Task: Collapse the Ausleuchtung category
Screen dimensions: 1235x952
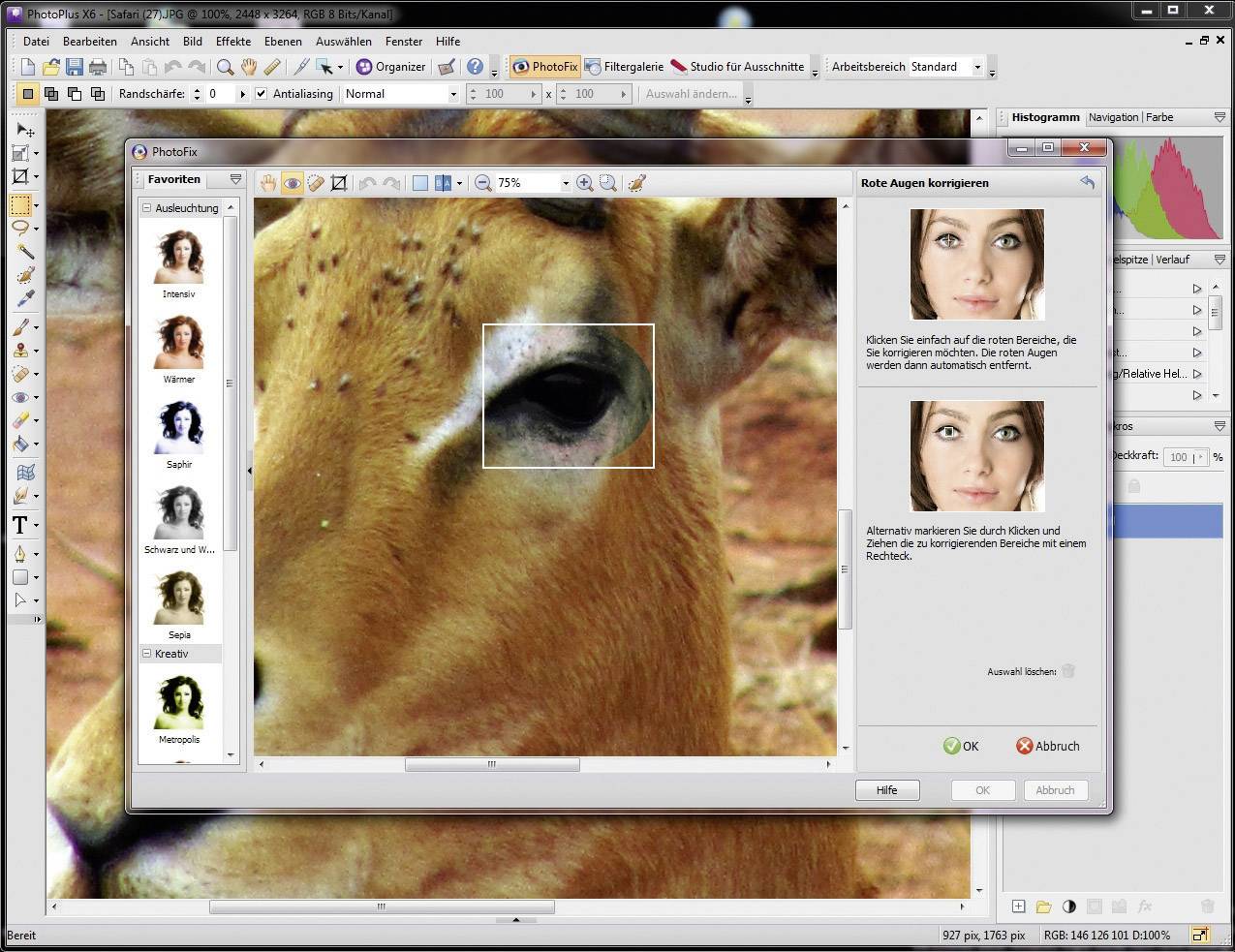Action: click(x=147, y=208)
